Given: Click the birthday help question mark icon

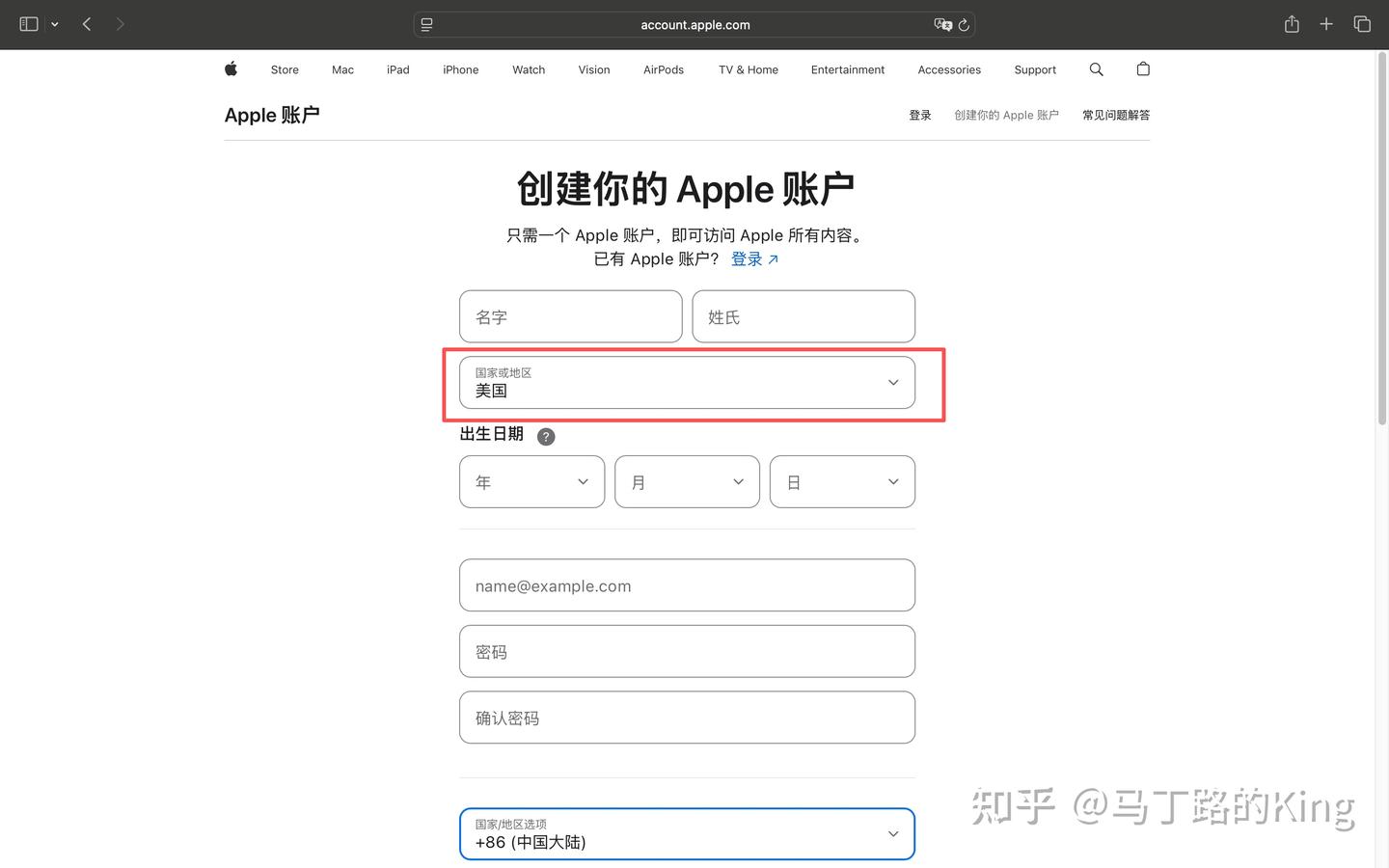Looking at the screenshot, I should [546, 436].
